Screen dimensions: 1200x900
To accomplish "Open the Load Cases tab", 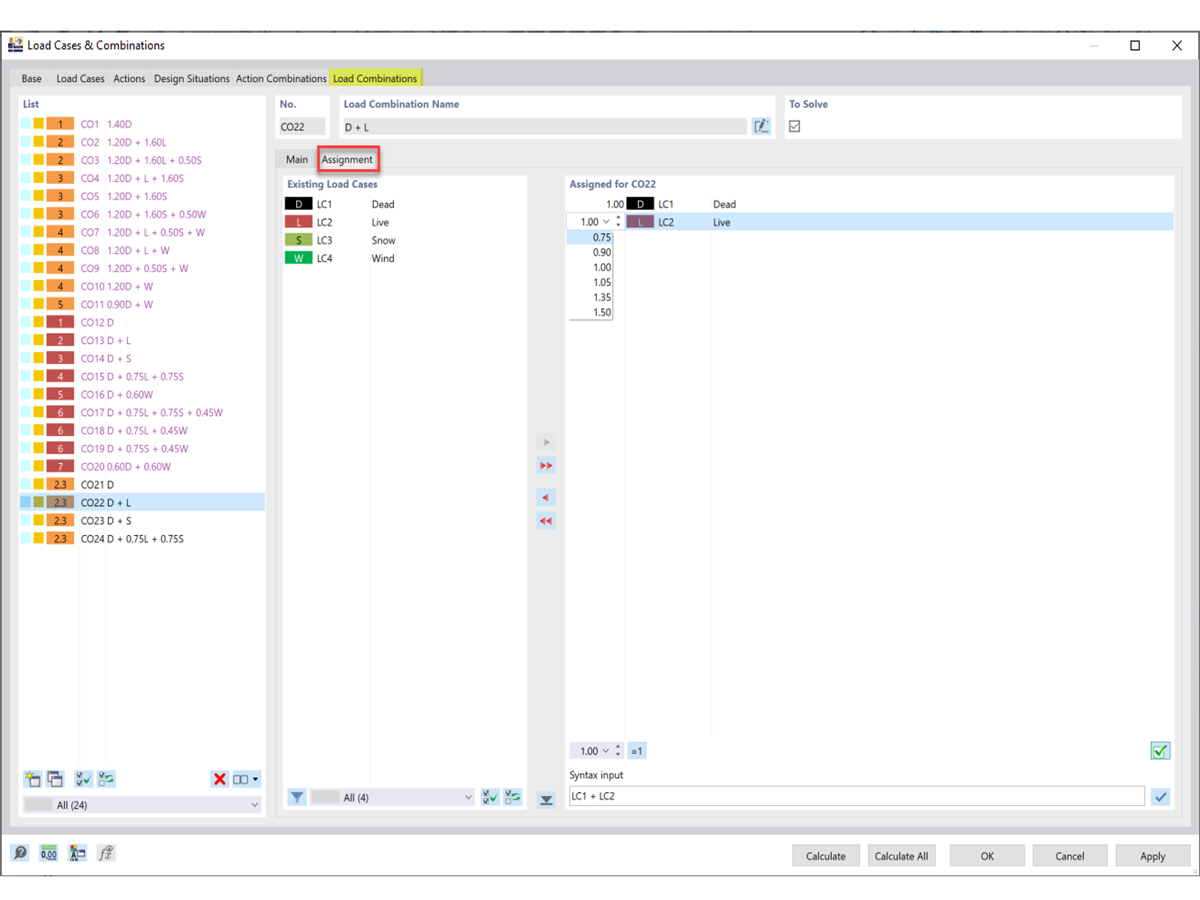I will tap(80, 79).
